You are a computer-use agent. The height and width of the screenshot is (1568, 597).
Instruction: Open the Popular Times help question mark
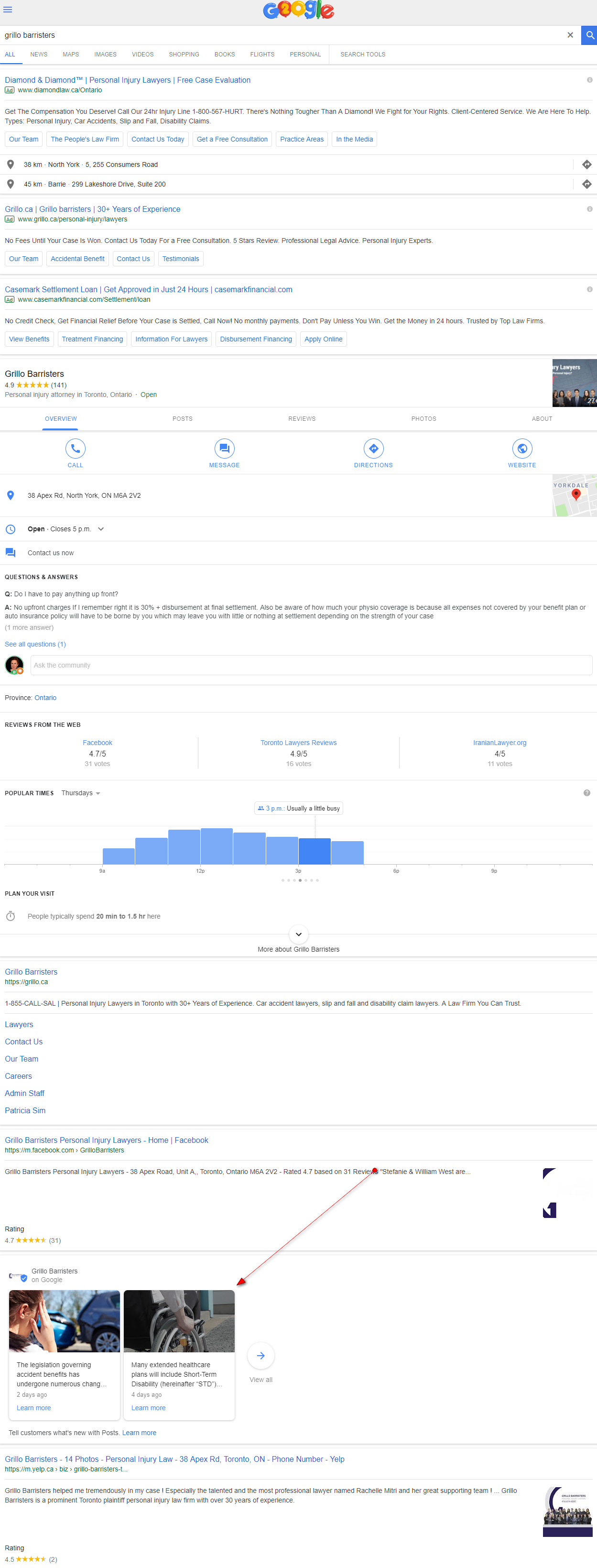coord(586,793)
